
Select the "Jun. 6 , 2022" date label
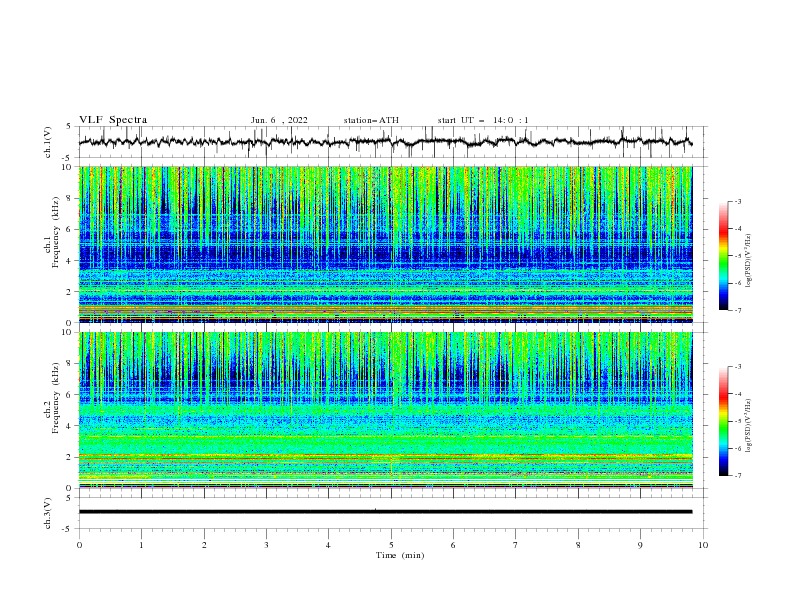click(x=279, y=120)
